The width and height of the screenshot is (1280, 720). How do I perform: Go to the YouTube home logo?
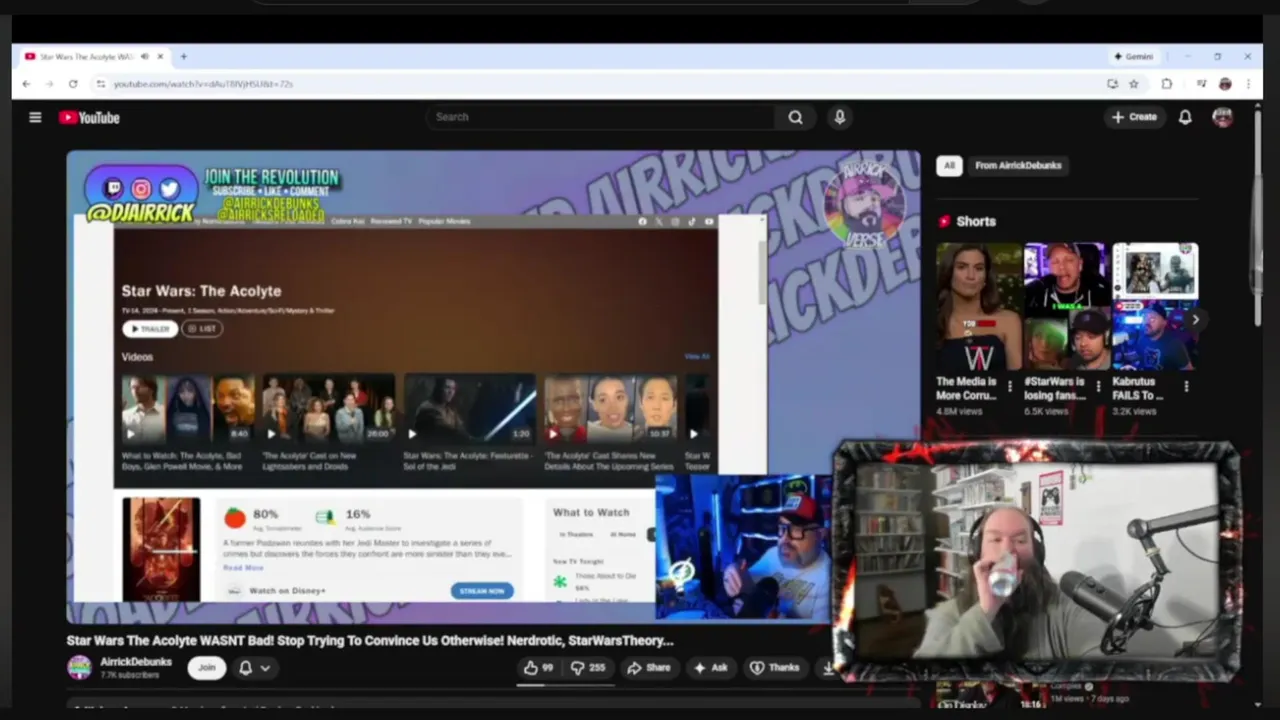pyautogui.click(x=89, y=117)
